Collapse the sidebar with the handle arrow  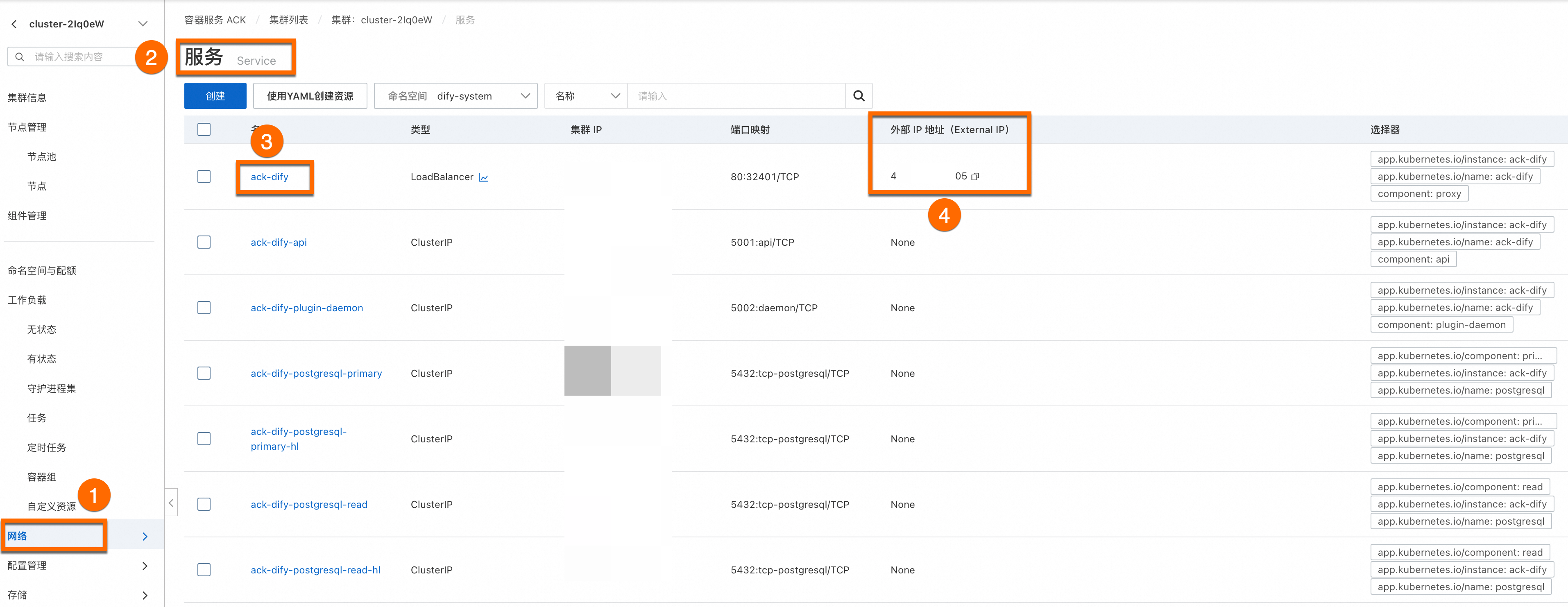tap(171, 502)
